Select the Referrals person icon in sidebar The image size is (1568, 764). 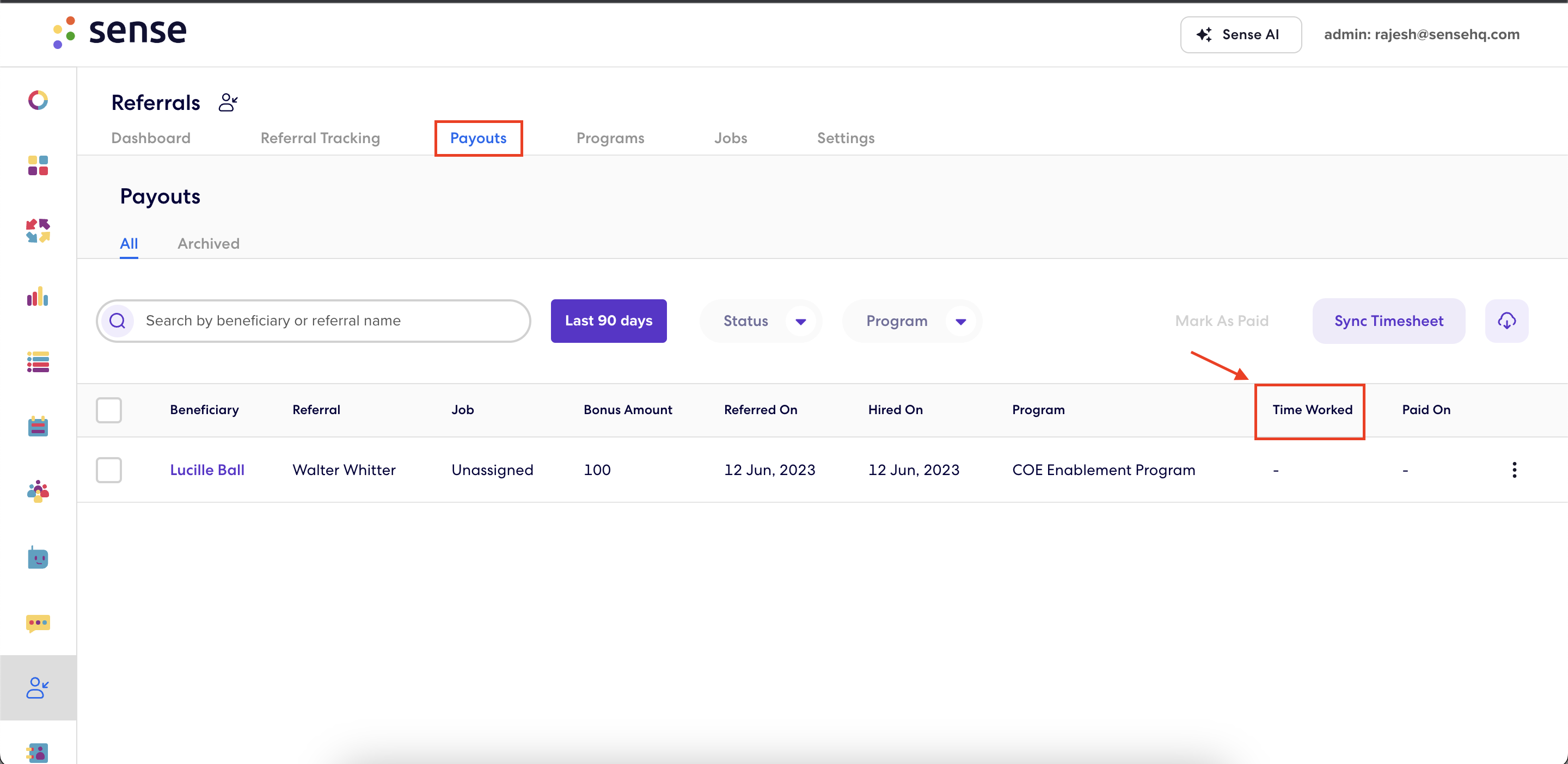tap(38, 688)
